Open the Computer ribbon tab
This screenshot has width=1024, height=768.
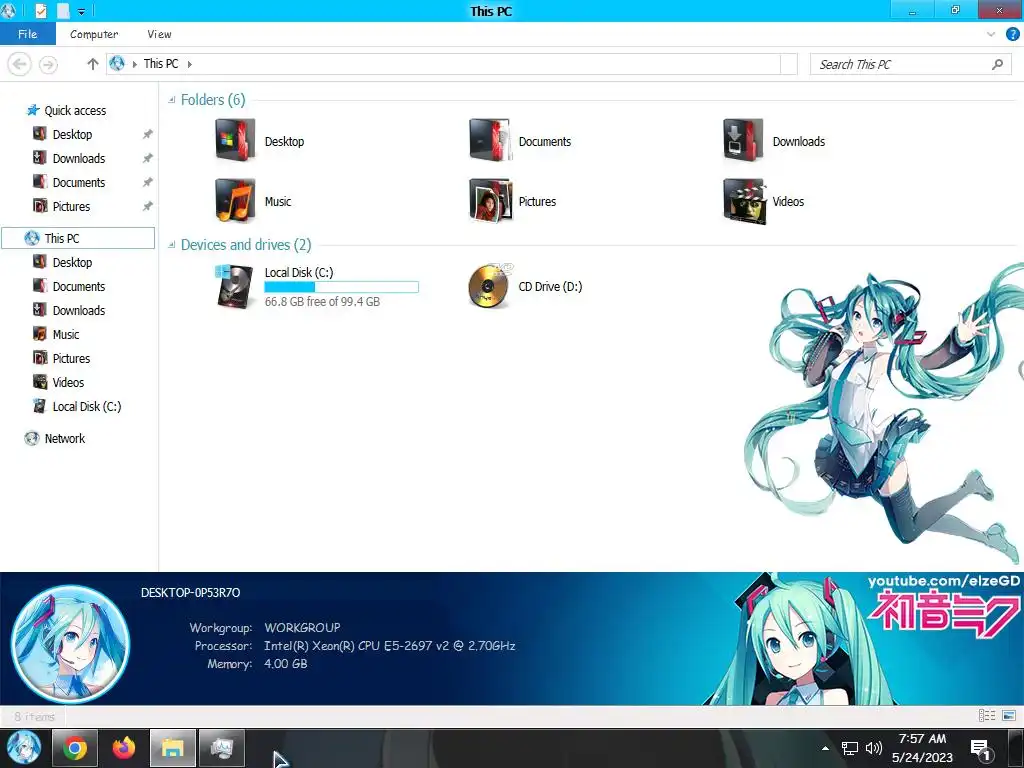[x=94, y=34]
